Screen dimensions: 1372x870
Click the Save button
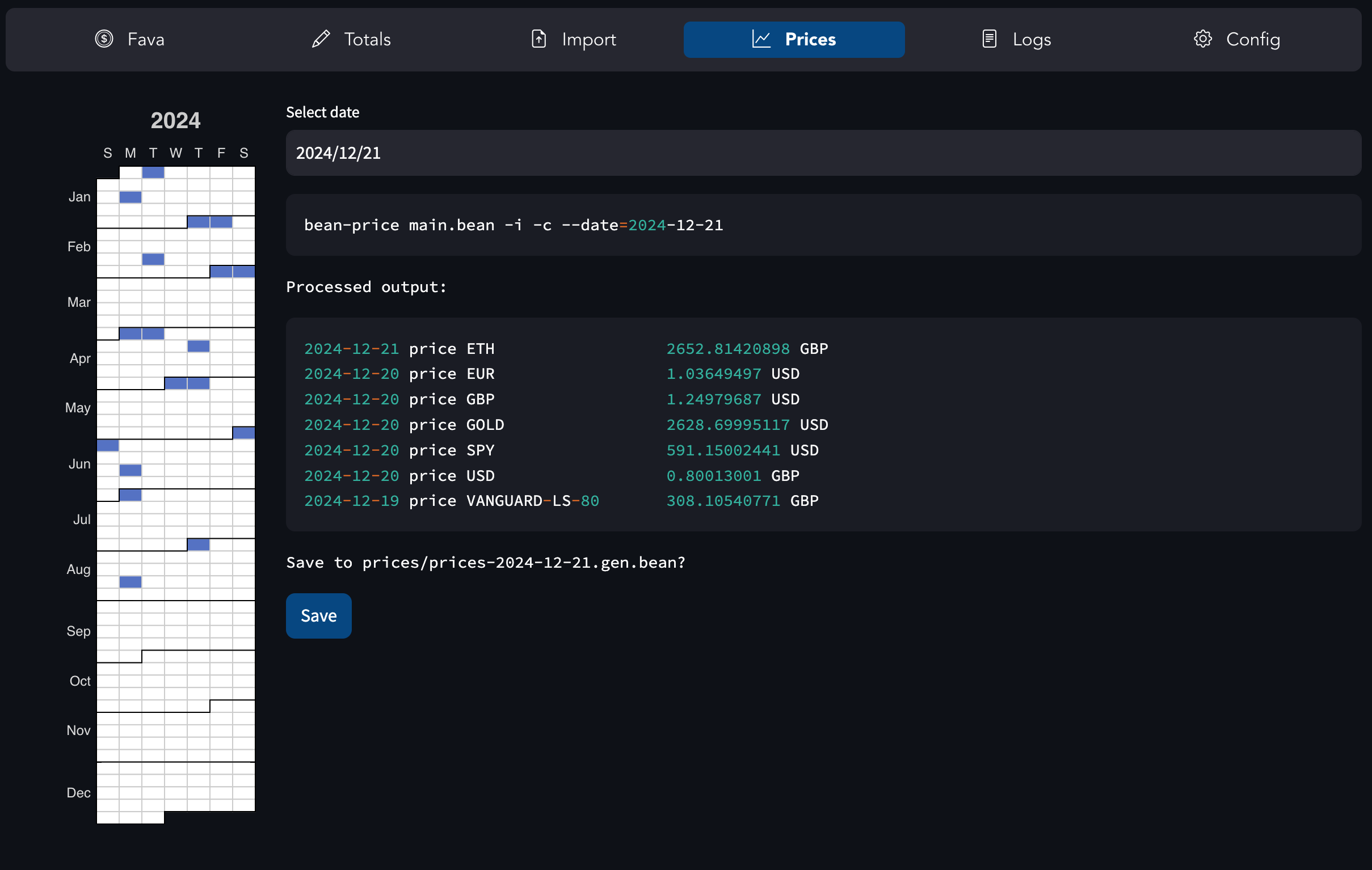[318, 615]
